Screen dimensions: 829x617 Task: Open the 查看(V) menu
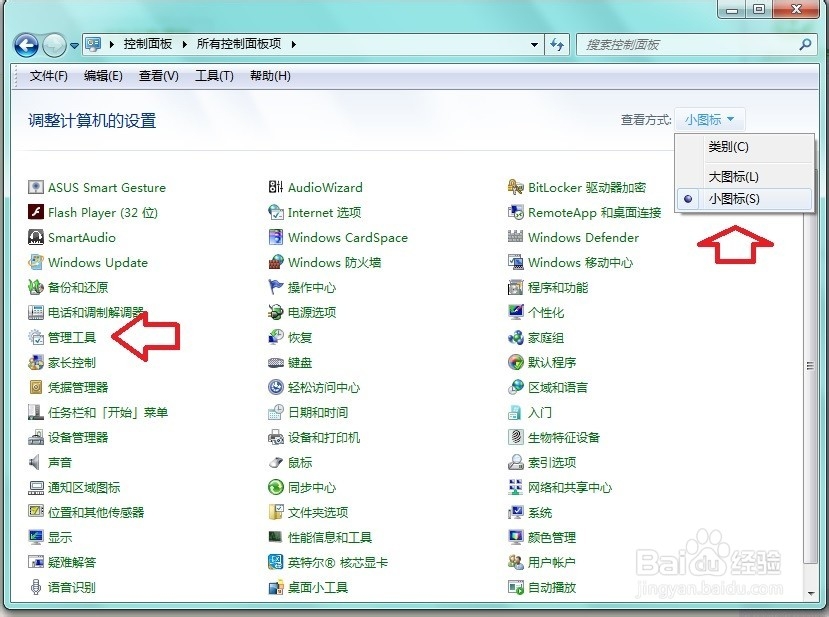point(159,76)
